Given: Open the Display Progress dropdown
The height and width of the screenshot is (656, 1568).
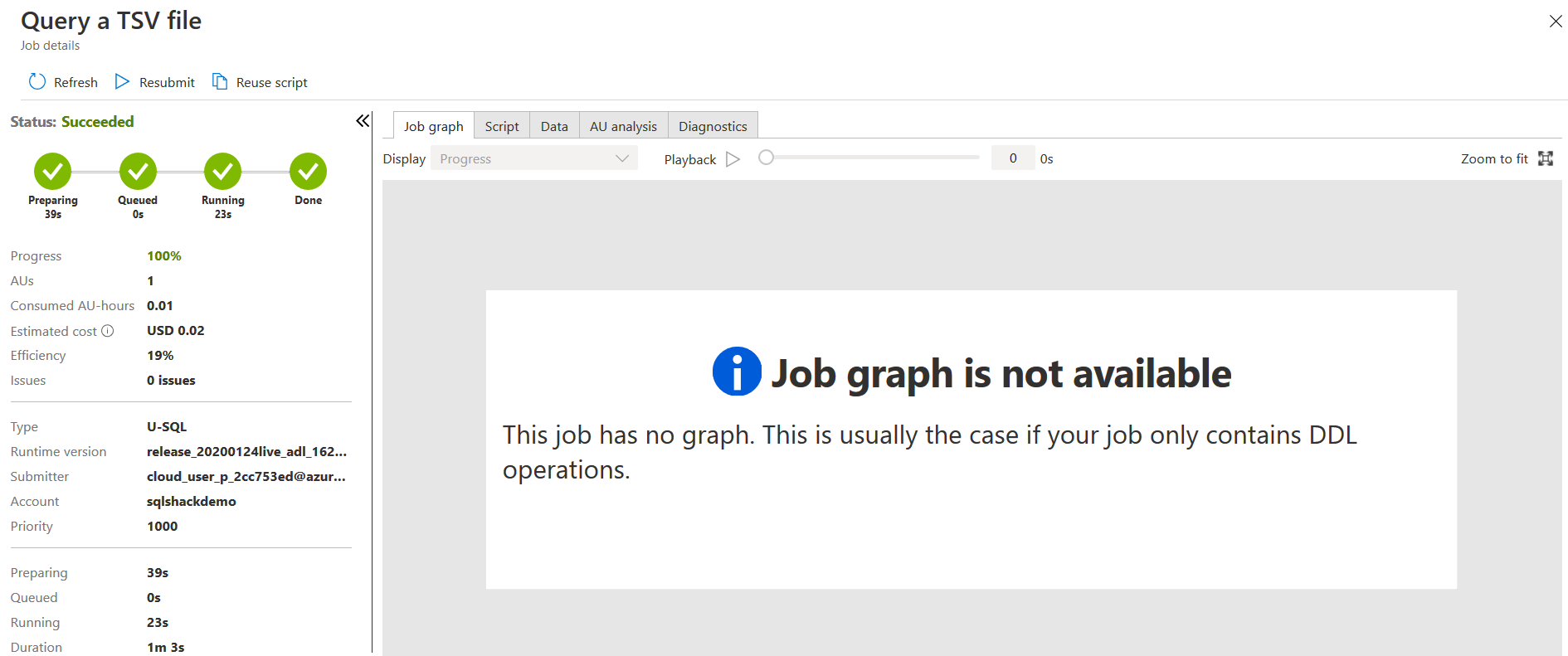Looking at the screenshot, I should point(534,158).
